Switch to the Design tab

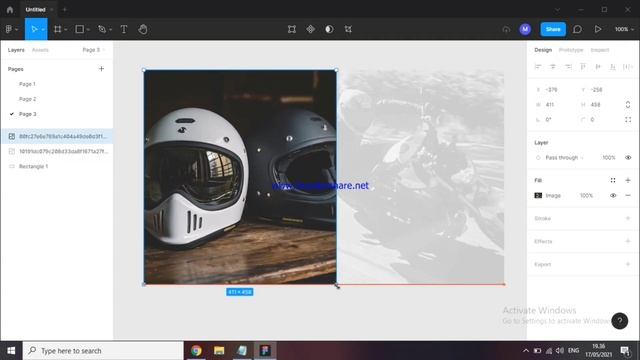pyautogui.click(x=543, y=50)
